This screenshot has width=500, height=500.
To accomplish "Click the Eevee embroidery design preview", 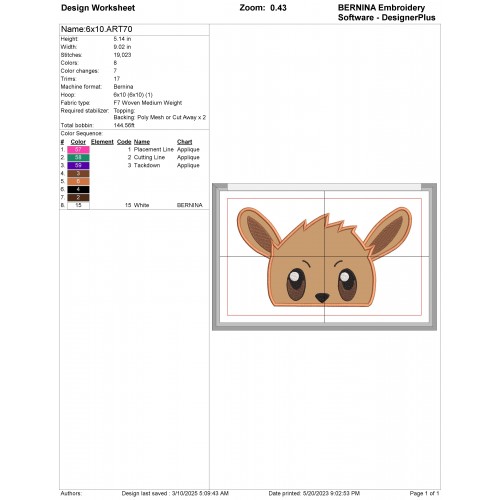I will coord(324,257).
